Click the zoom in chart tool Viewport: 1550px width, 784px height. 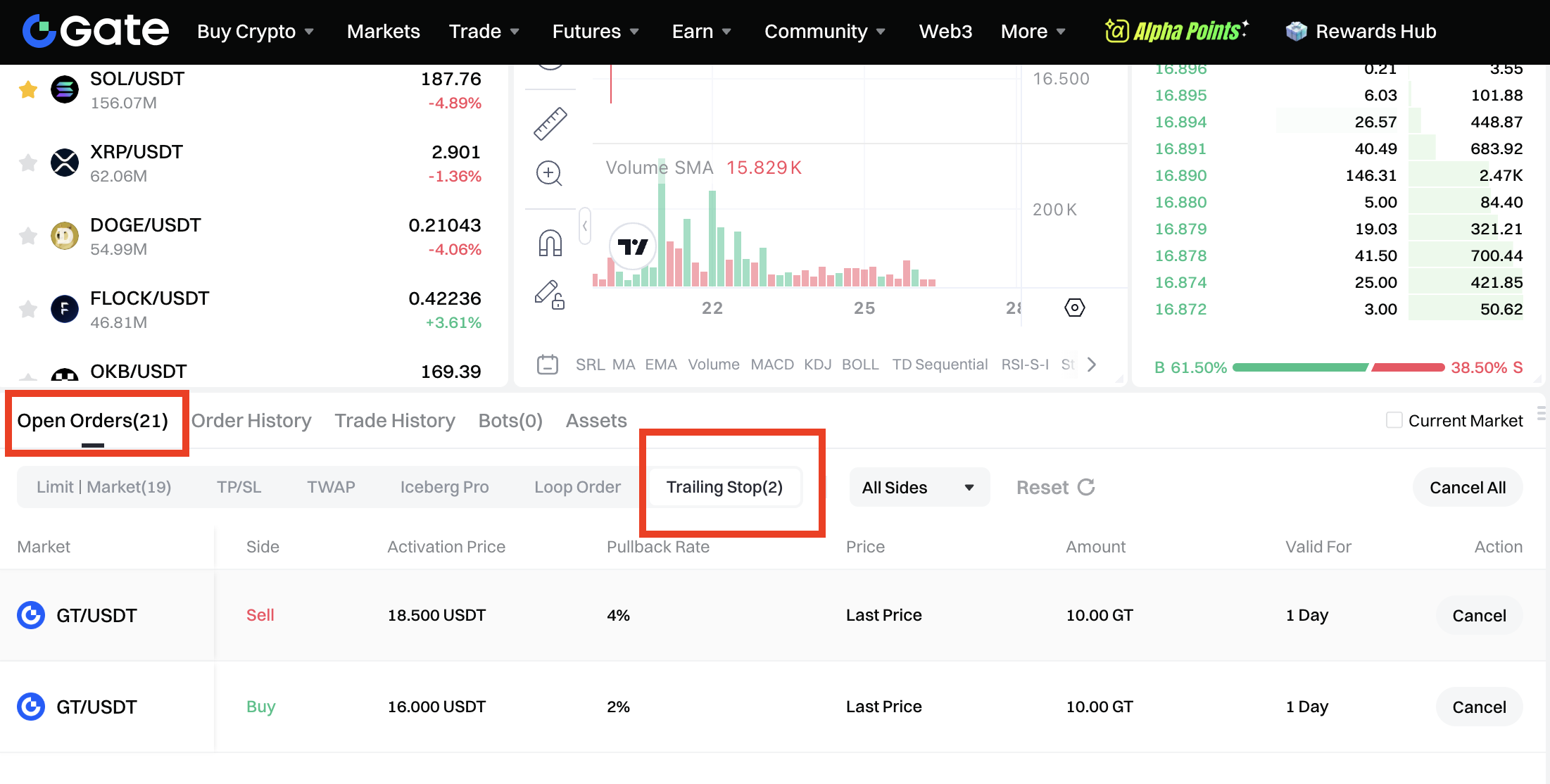549,173
